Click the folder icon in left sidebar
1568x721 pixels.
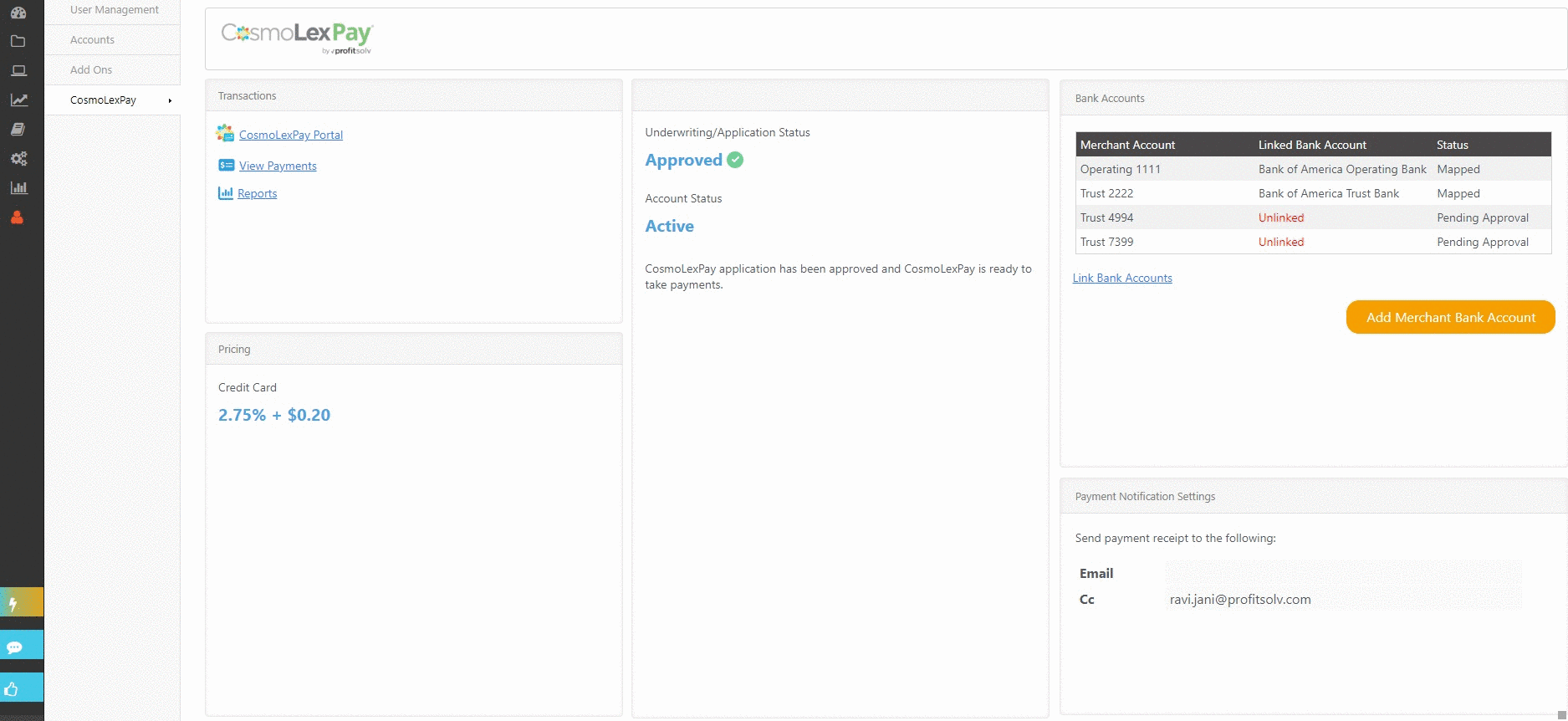click(x=18, y=41)
